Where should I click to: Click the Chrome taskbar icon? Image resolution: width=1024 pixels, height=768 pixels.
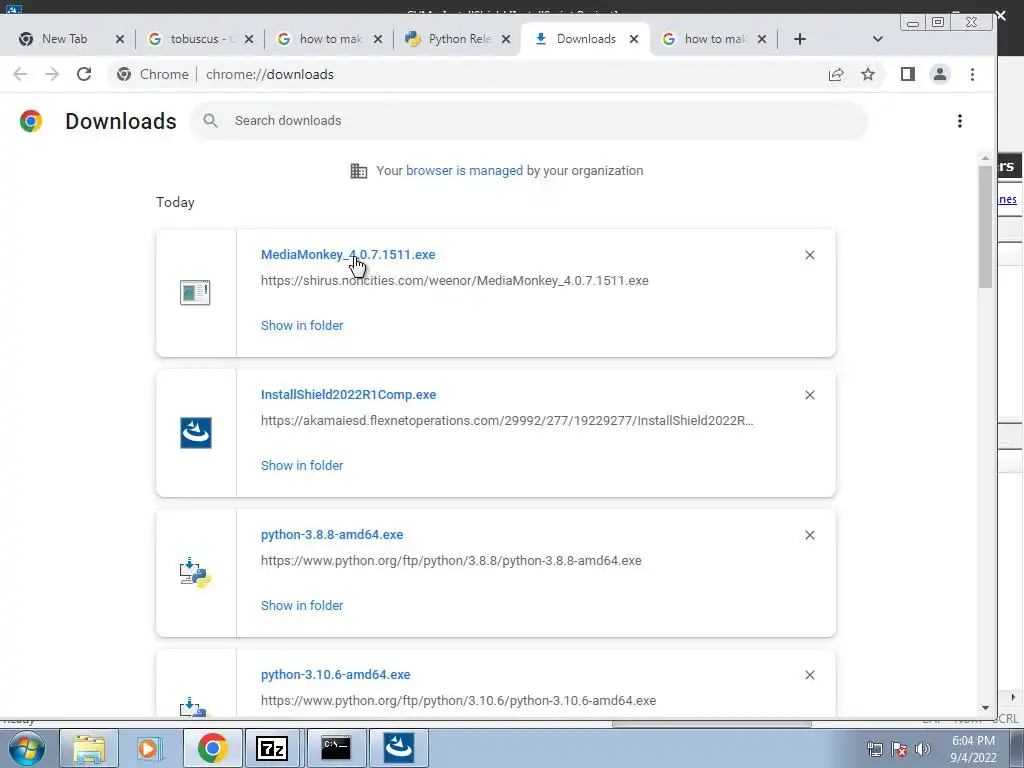212,748
